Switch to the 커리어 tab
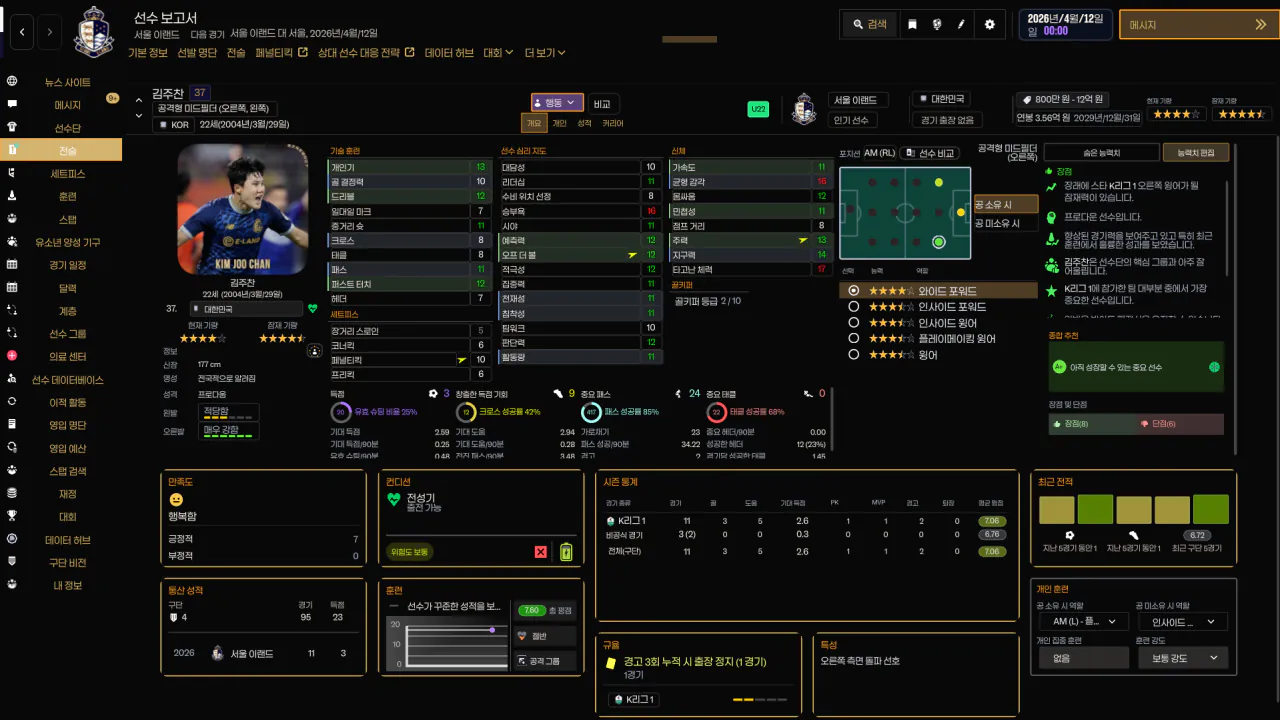 (x=612, y=124)
